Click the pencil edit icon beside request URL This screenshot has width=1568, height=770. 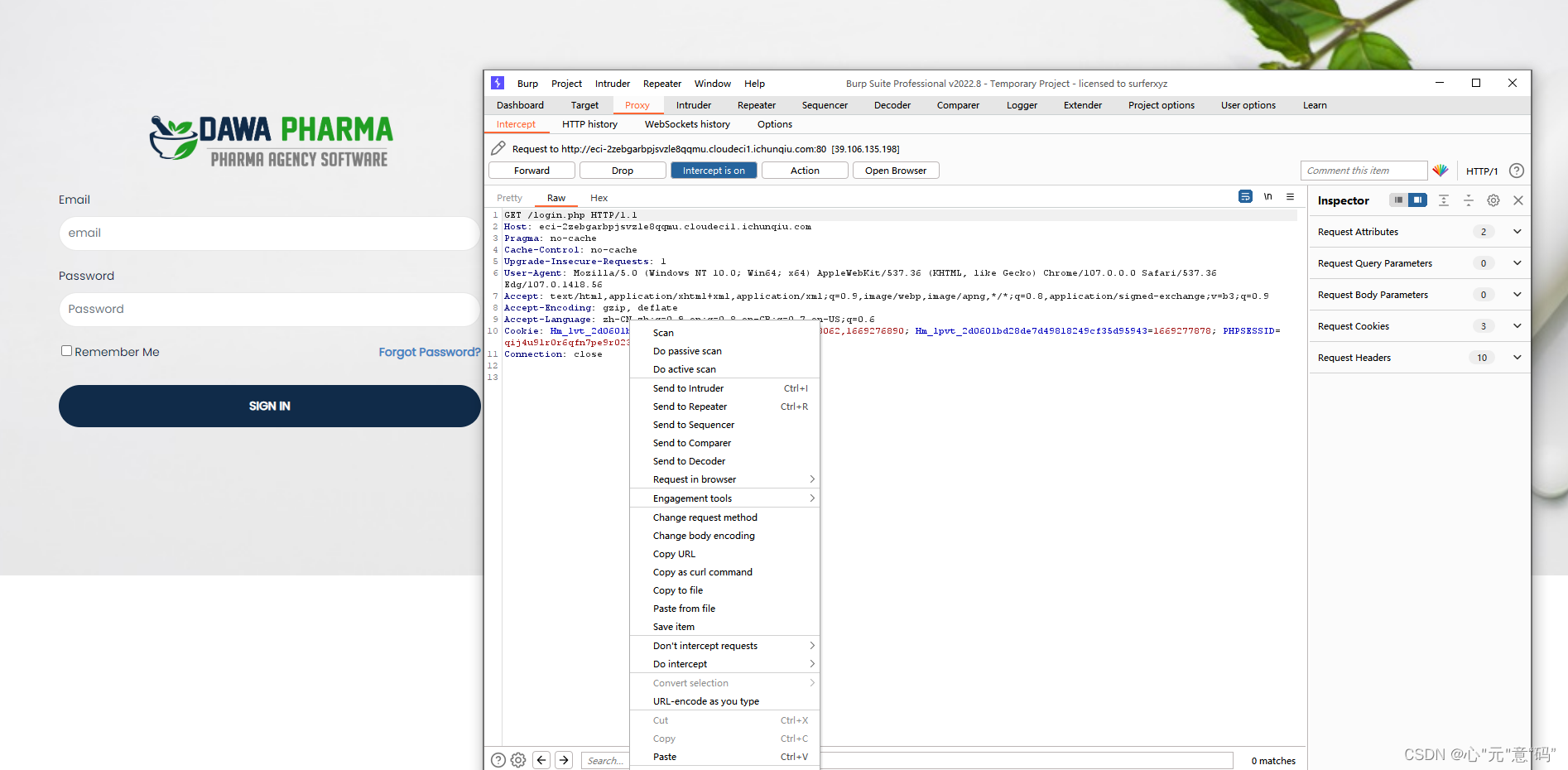(x=498, y=148)
